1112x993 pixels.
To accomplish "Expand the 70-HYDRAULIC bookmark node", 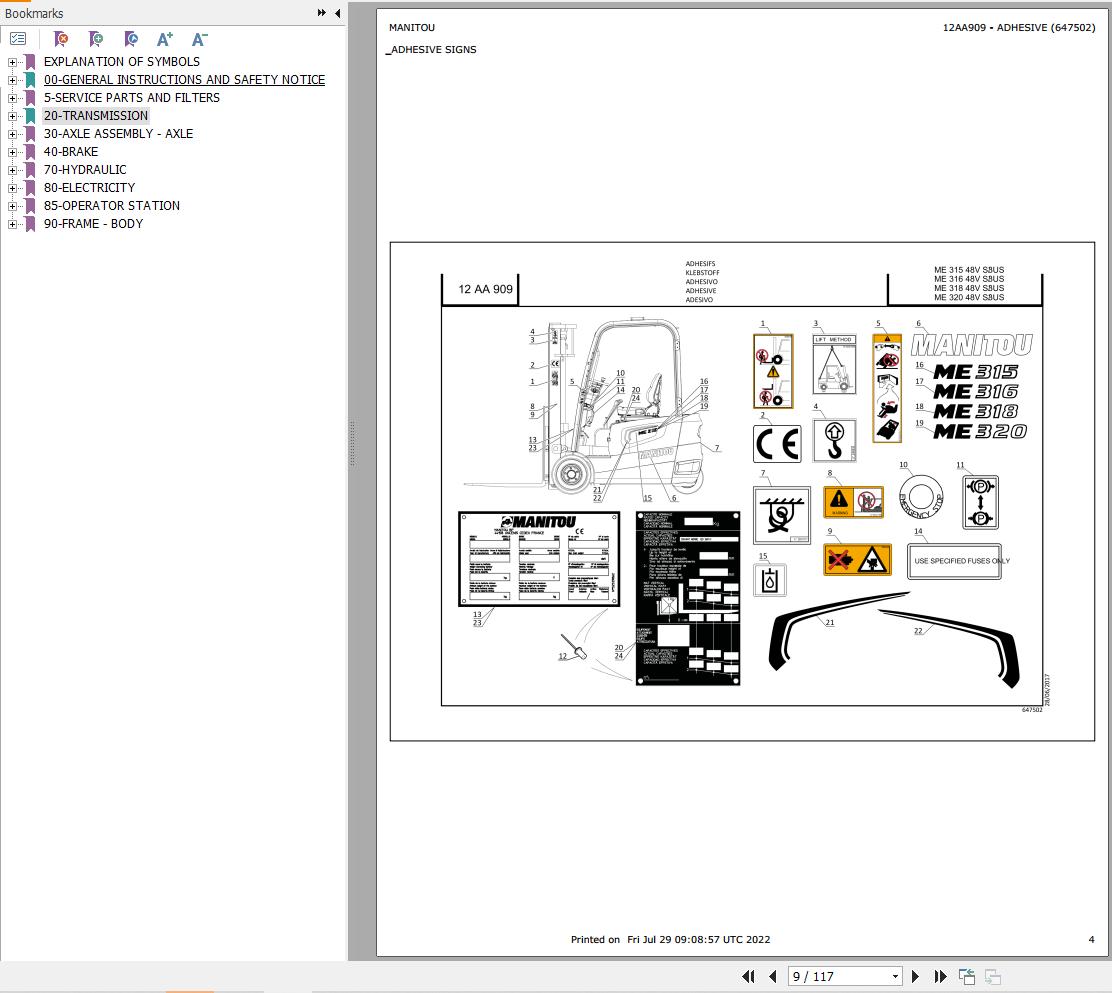I will point(12,170).
